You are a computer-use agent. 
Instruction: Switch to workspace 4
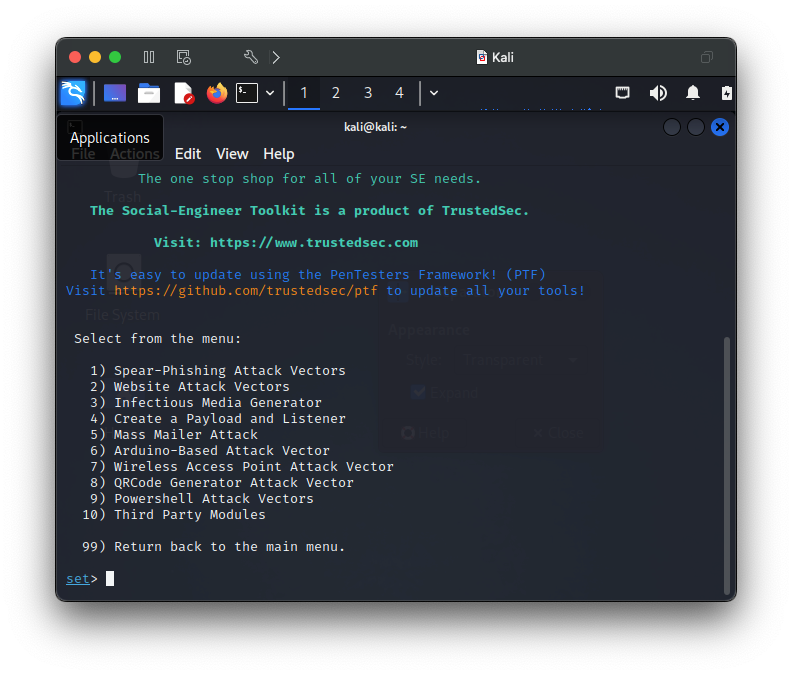[399, 93]
